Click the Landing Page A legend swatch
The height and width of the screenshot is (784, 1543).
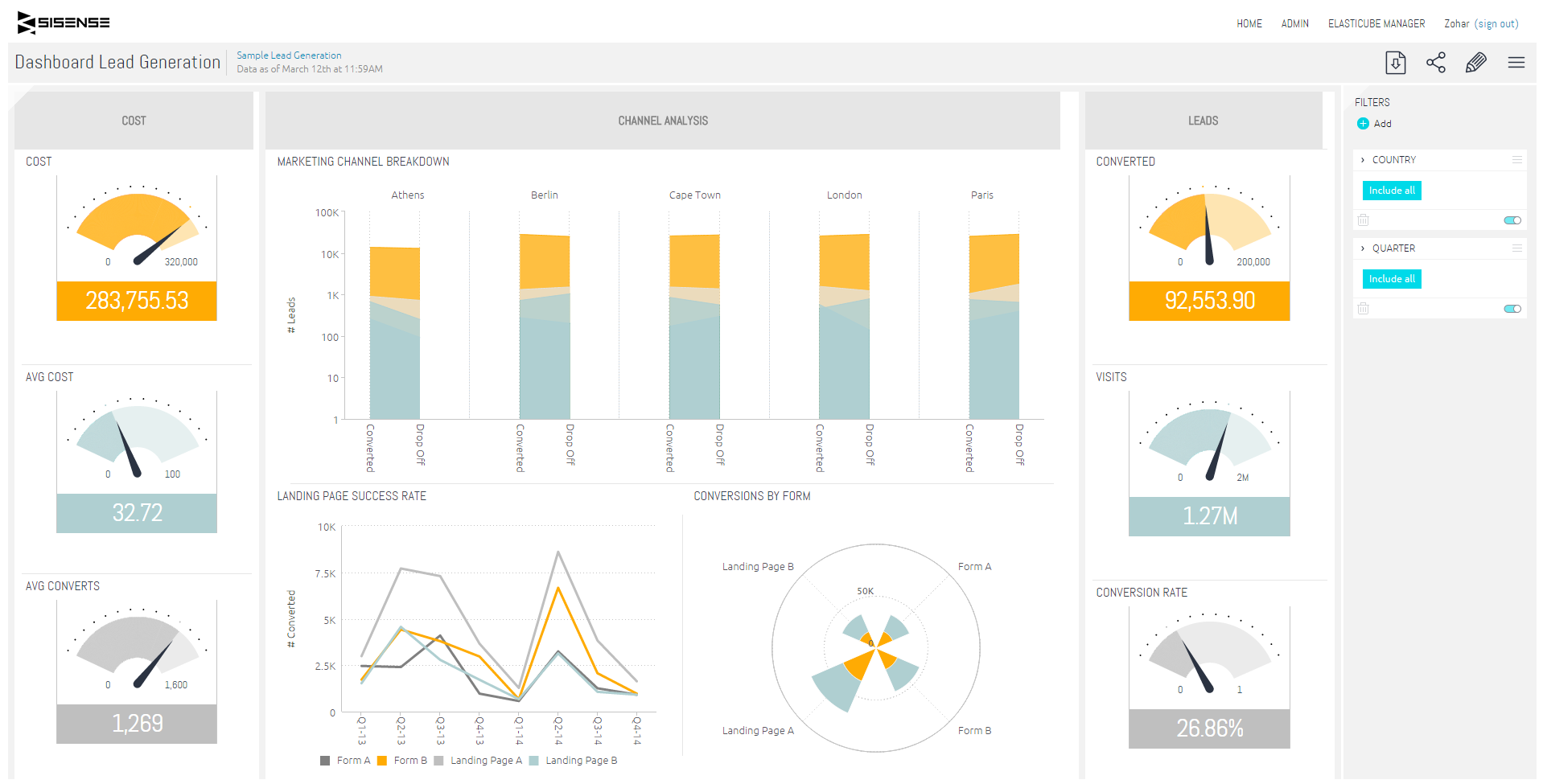pos(438,761)
